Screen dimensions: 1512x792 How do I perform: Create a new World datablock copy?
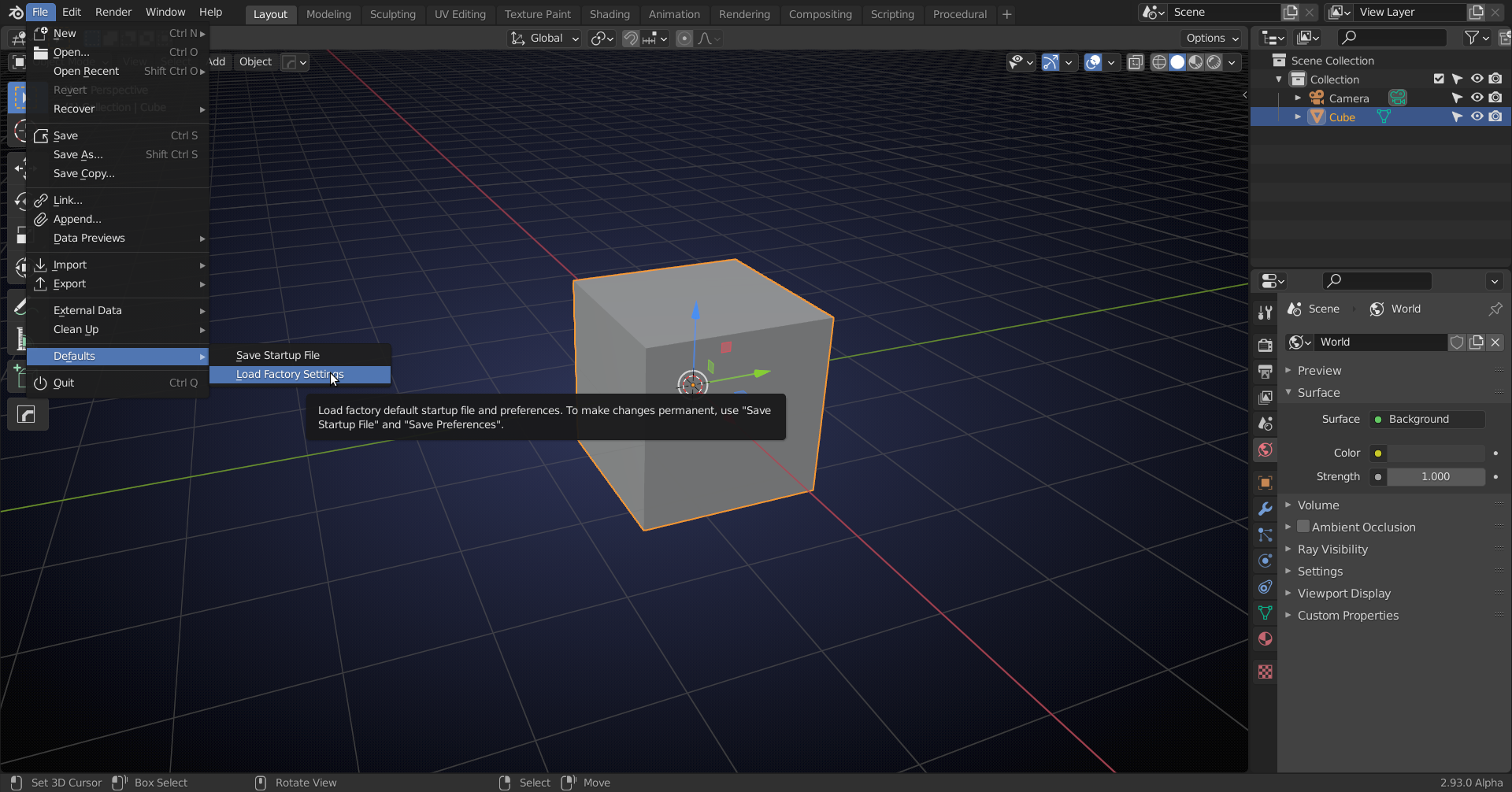1477,342
